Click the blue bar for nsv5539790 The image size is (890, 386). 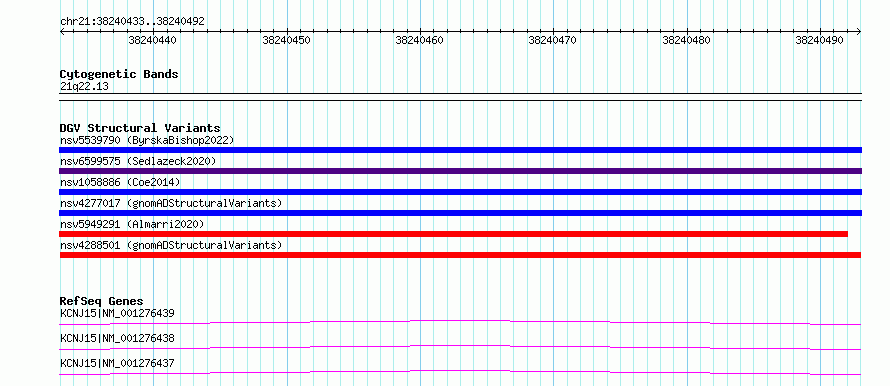click(460, 150)
